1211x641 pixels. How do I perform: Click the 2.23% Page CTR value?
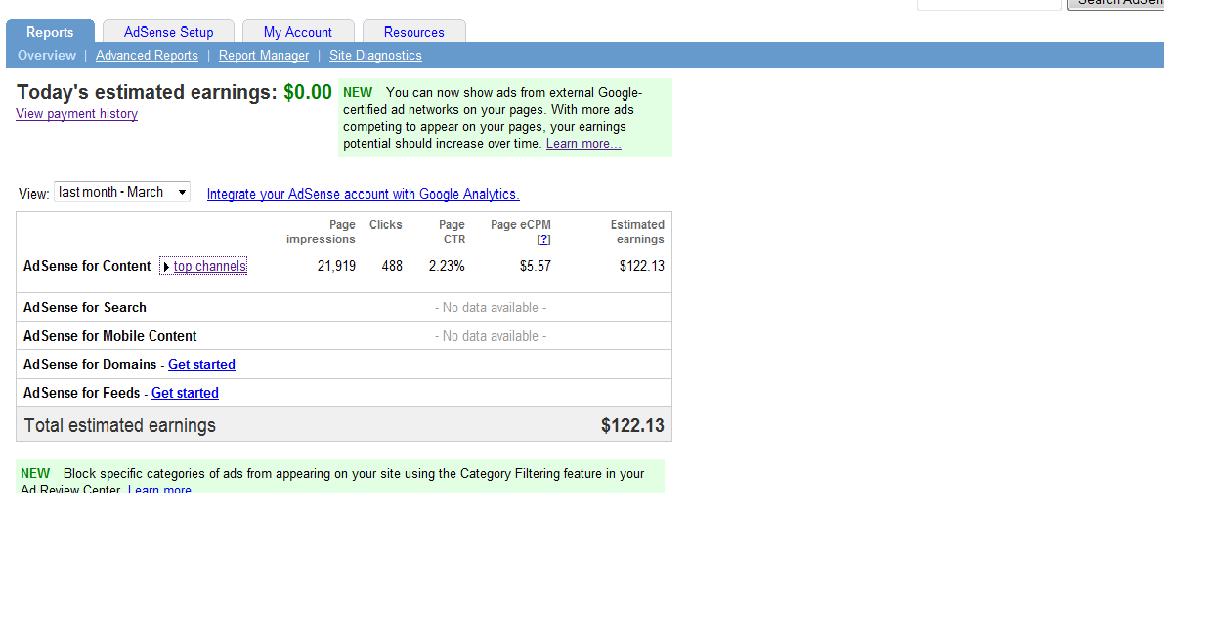pos(447,266)
